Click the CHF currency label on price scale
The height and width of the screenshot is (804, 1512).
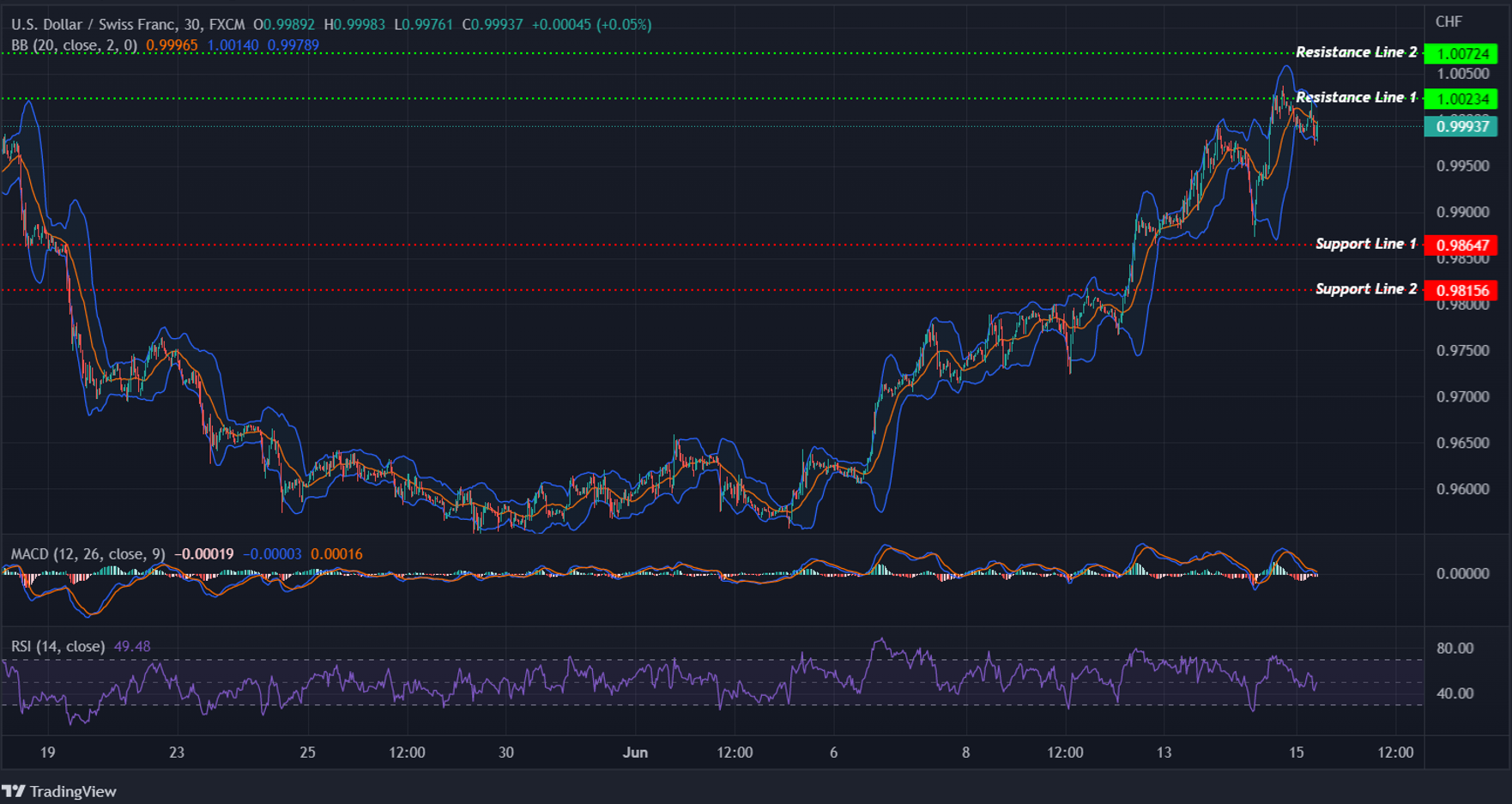coord(1448,22)
